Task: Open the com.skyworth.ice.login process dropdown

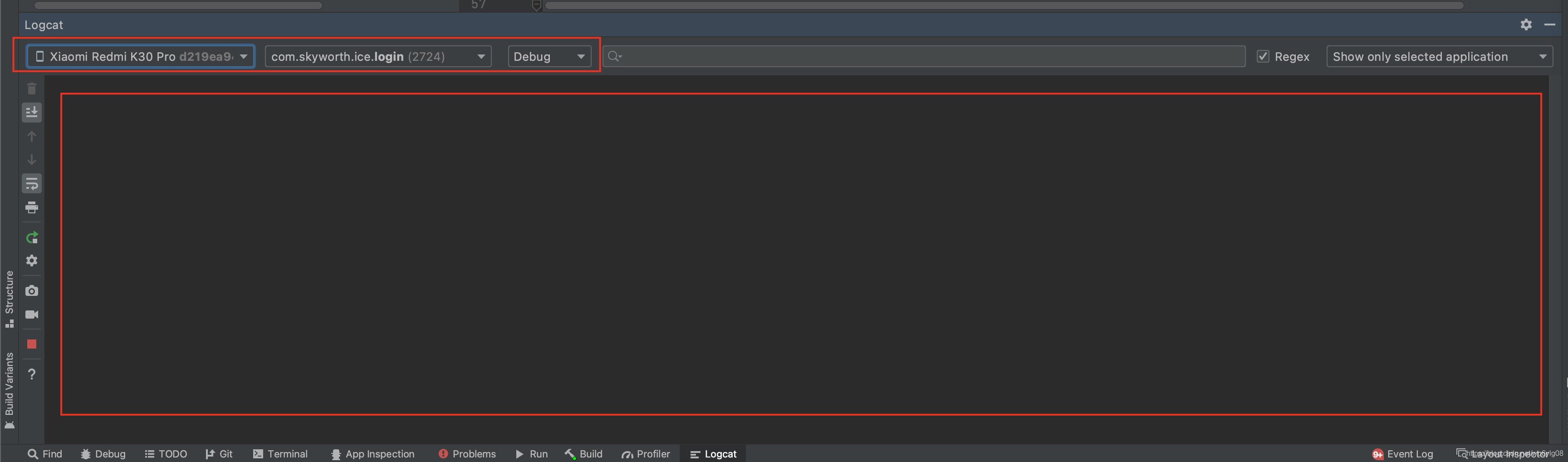Action: click(377, 56)
